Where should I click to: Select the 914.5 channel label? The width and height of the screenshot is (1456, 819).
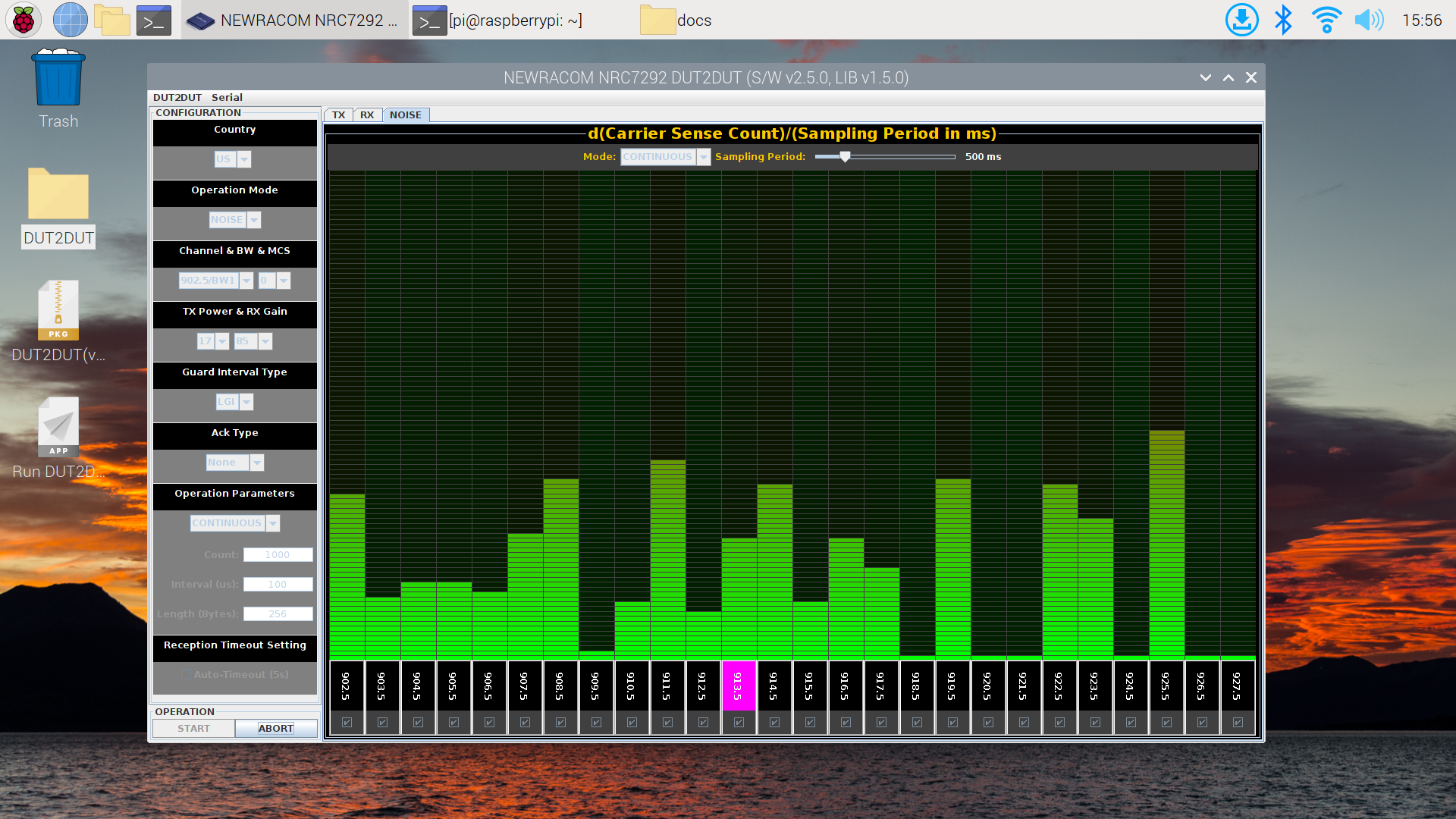(x=774, y=686)
